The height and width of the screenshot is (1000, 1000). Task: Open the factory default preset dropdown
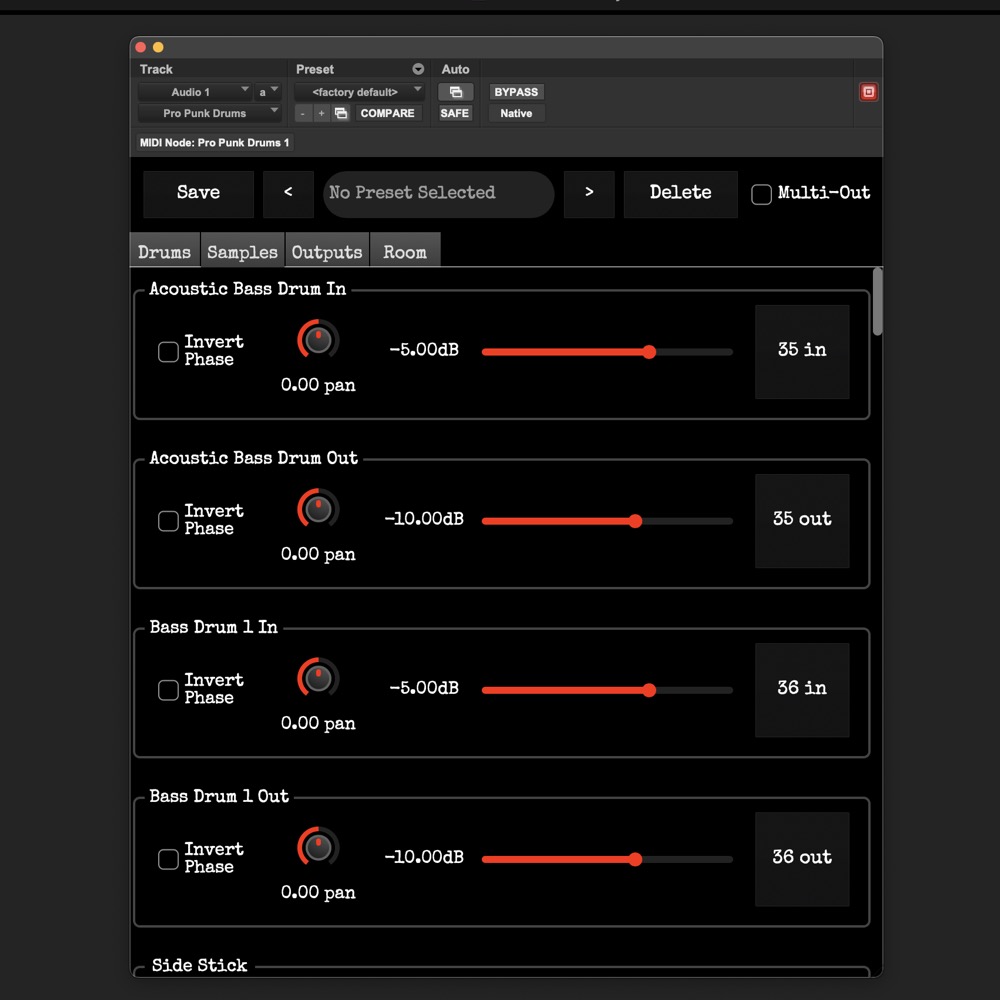click(359, 92)
